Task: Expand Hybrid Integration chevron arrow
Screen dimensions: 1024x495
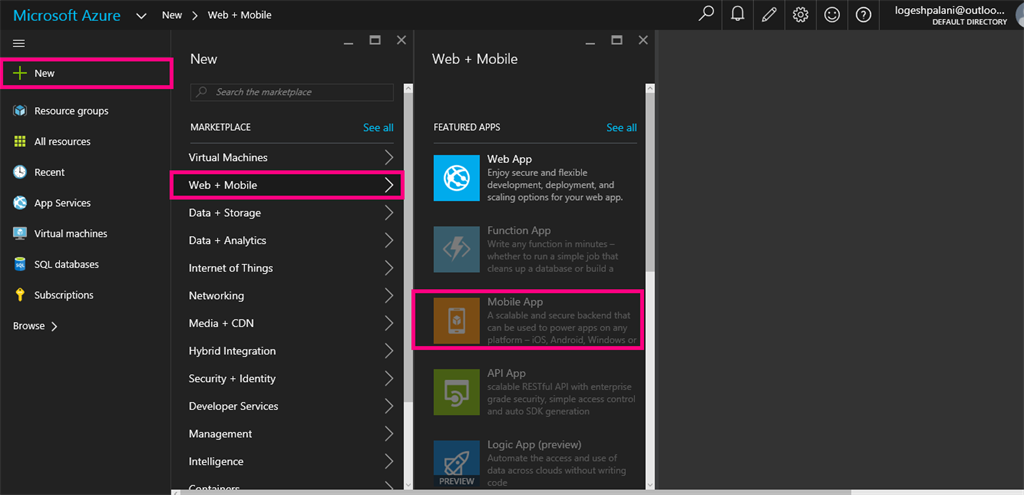Action: [389, 351]
